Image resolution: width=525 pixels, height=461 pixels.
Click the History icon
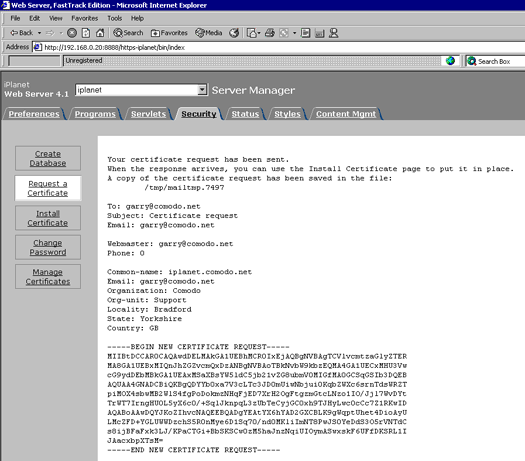pos(234,33)
